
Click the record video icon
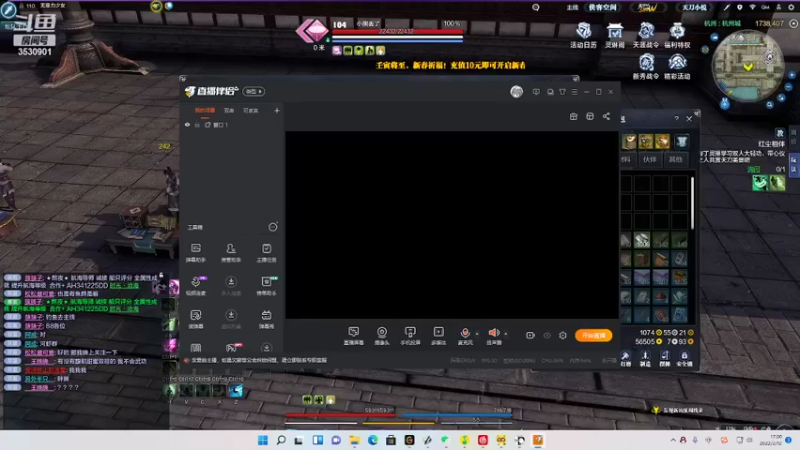(530, 335)
